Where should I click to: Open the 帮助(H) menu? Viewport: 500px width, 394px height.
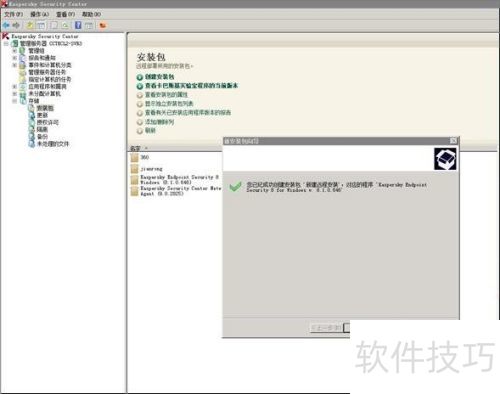[91, 14]
